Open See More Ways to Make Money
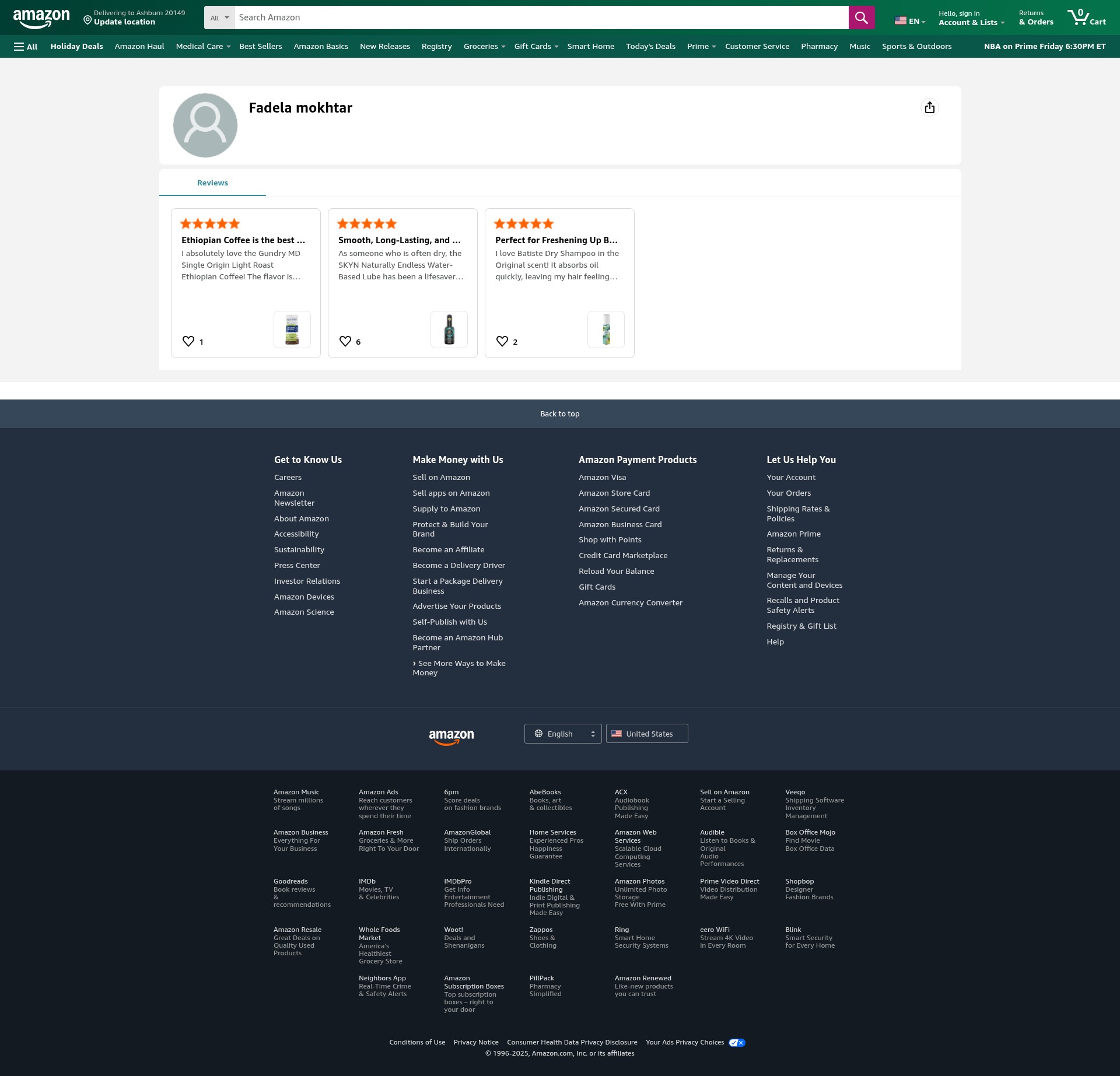 (x=459, y=668)
